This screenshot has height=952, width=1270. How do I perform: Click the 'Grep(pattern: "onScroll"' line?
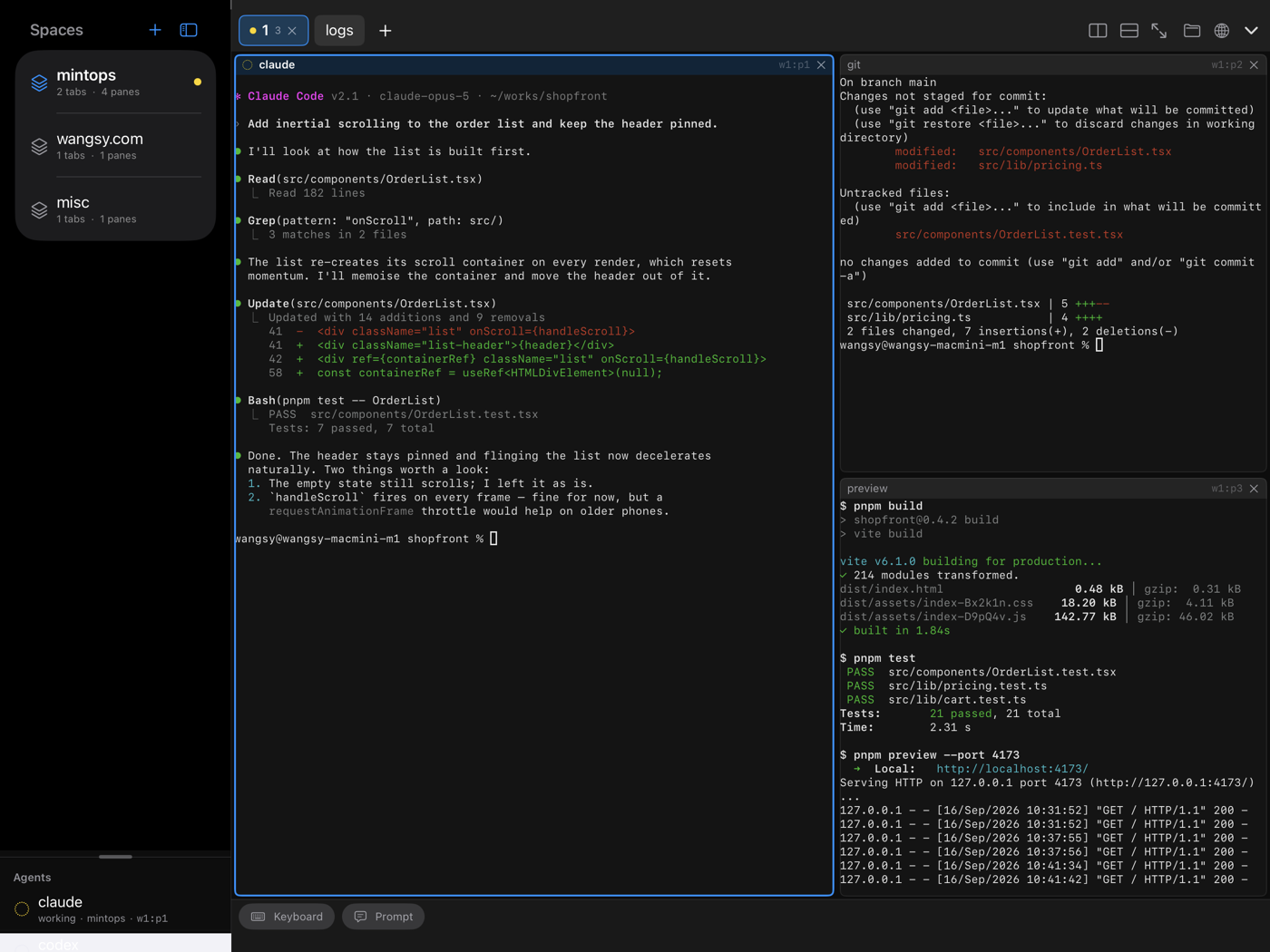click(376, 221)
